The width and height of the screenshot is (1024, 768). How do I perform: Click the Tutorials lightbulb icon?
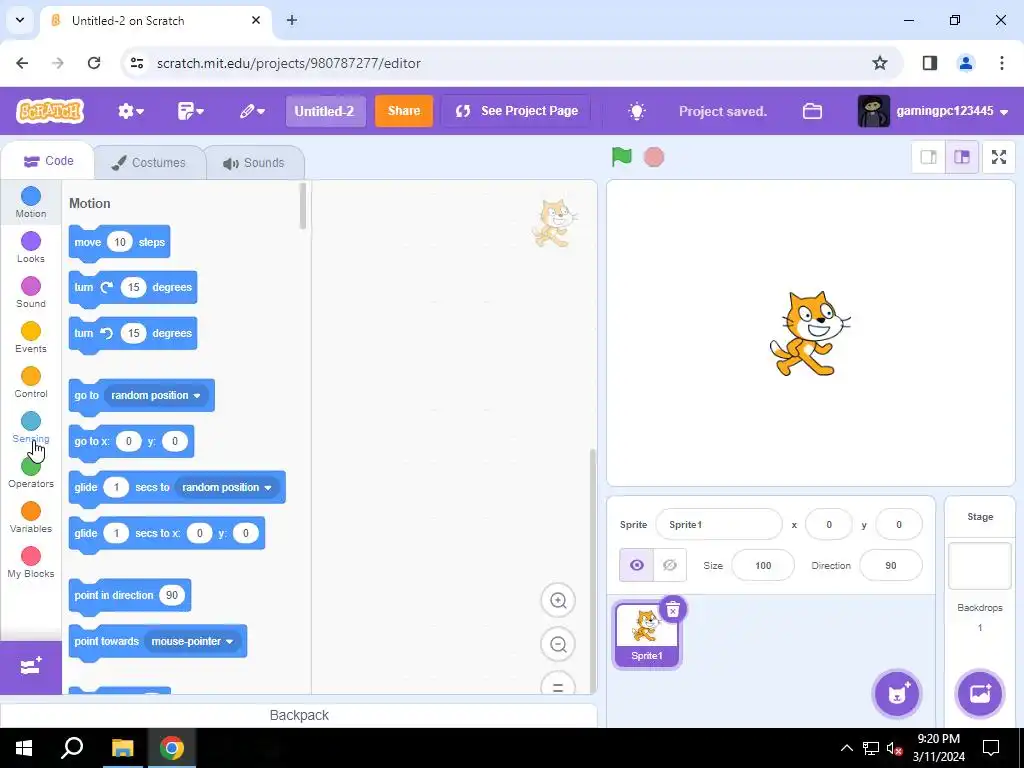point(637,111)
